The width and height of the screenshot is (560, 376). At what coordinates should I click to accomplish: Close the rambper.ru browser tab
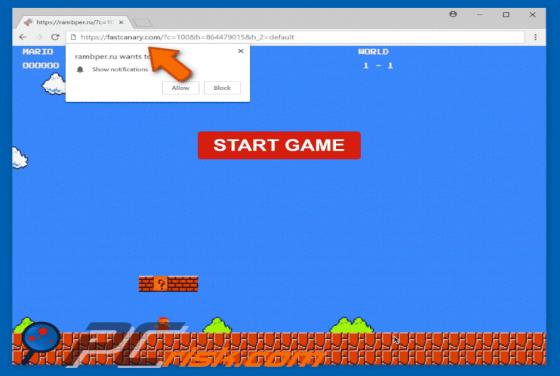pyautogui.click(x=121, y=22)
